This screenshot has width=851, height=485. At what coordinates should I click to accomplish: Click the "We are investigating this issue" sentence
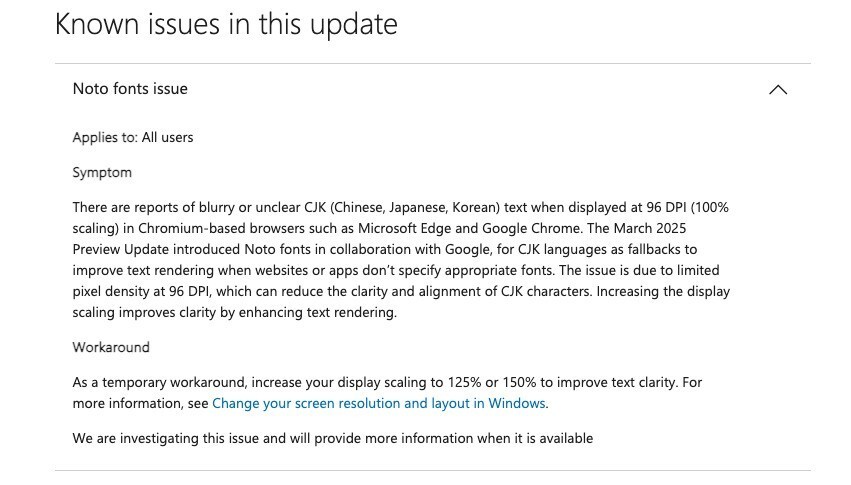pyautogui.click(x=332, y=438)
